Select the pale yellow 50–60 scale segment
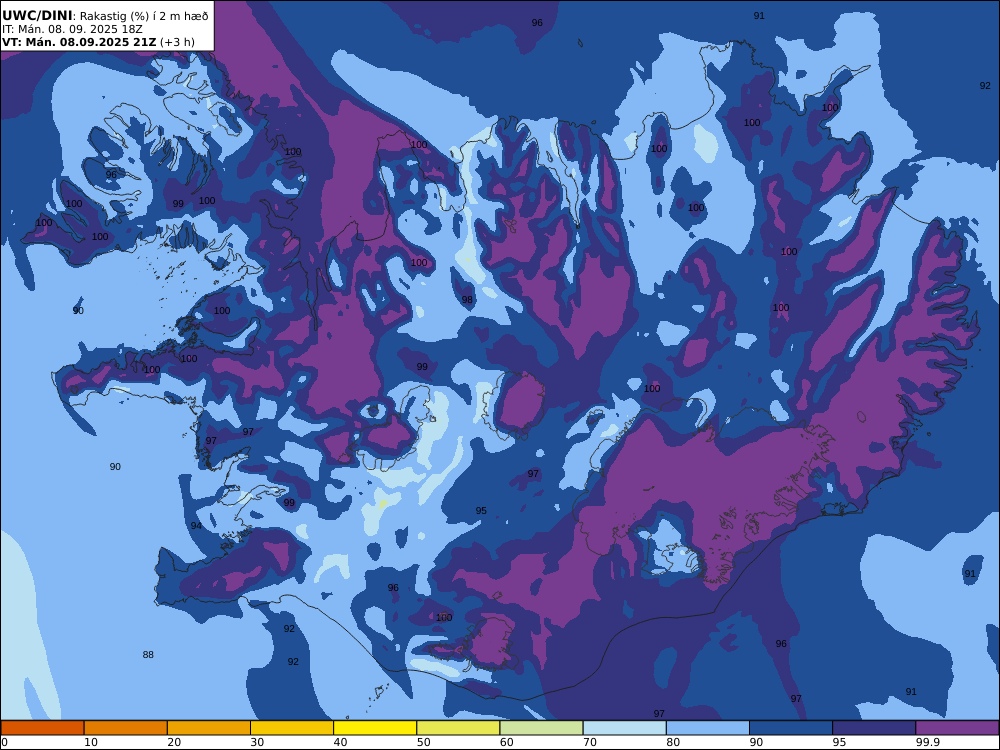Image resolution: width=1000 pixels, height=750 pixels. (x=458, y=728)
